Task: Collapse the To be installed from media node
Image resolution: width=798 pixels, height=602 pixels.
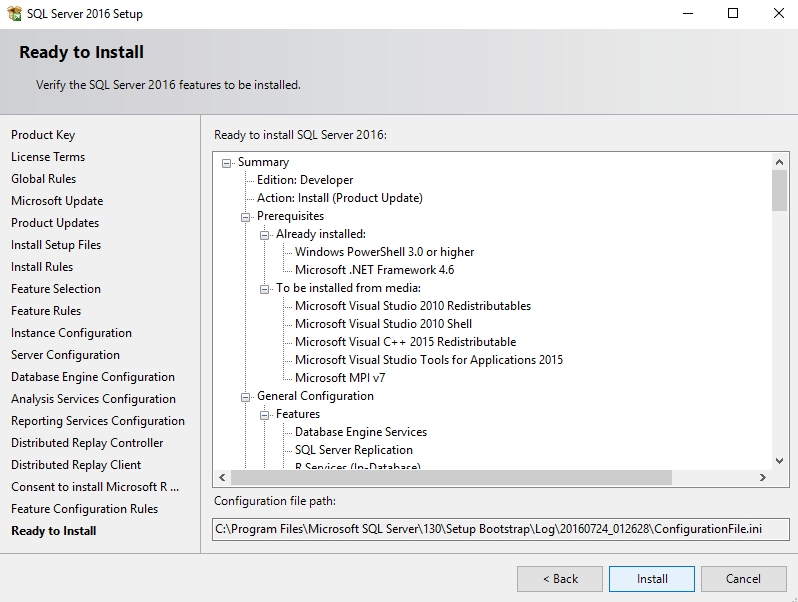Action: click(265, 289)
